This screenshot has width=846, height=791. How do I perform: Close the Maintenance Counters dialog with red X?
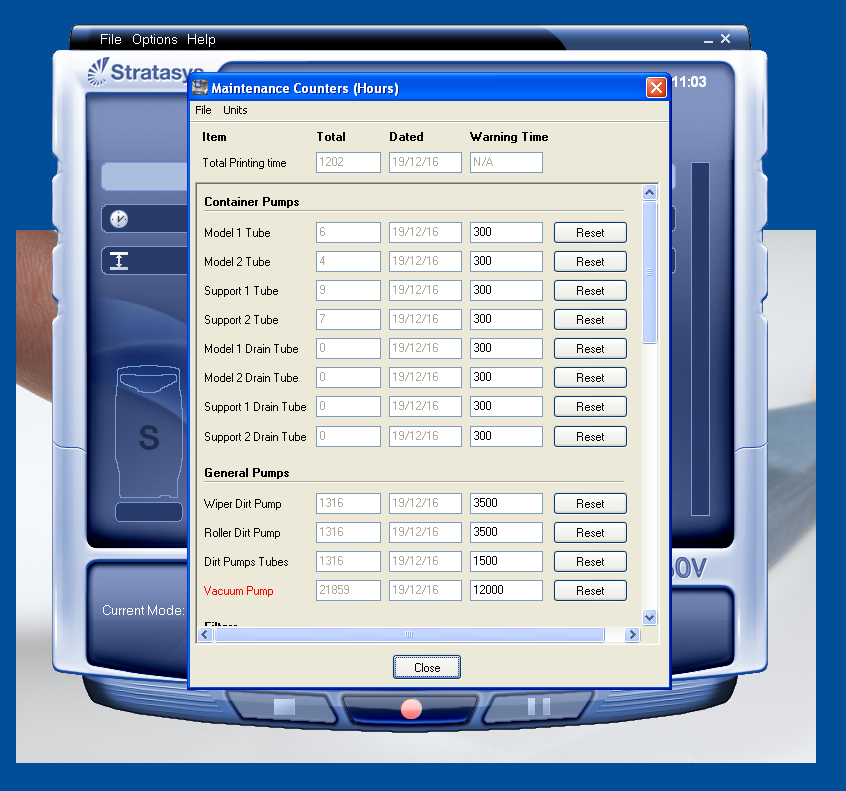656,87
